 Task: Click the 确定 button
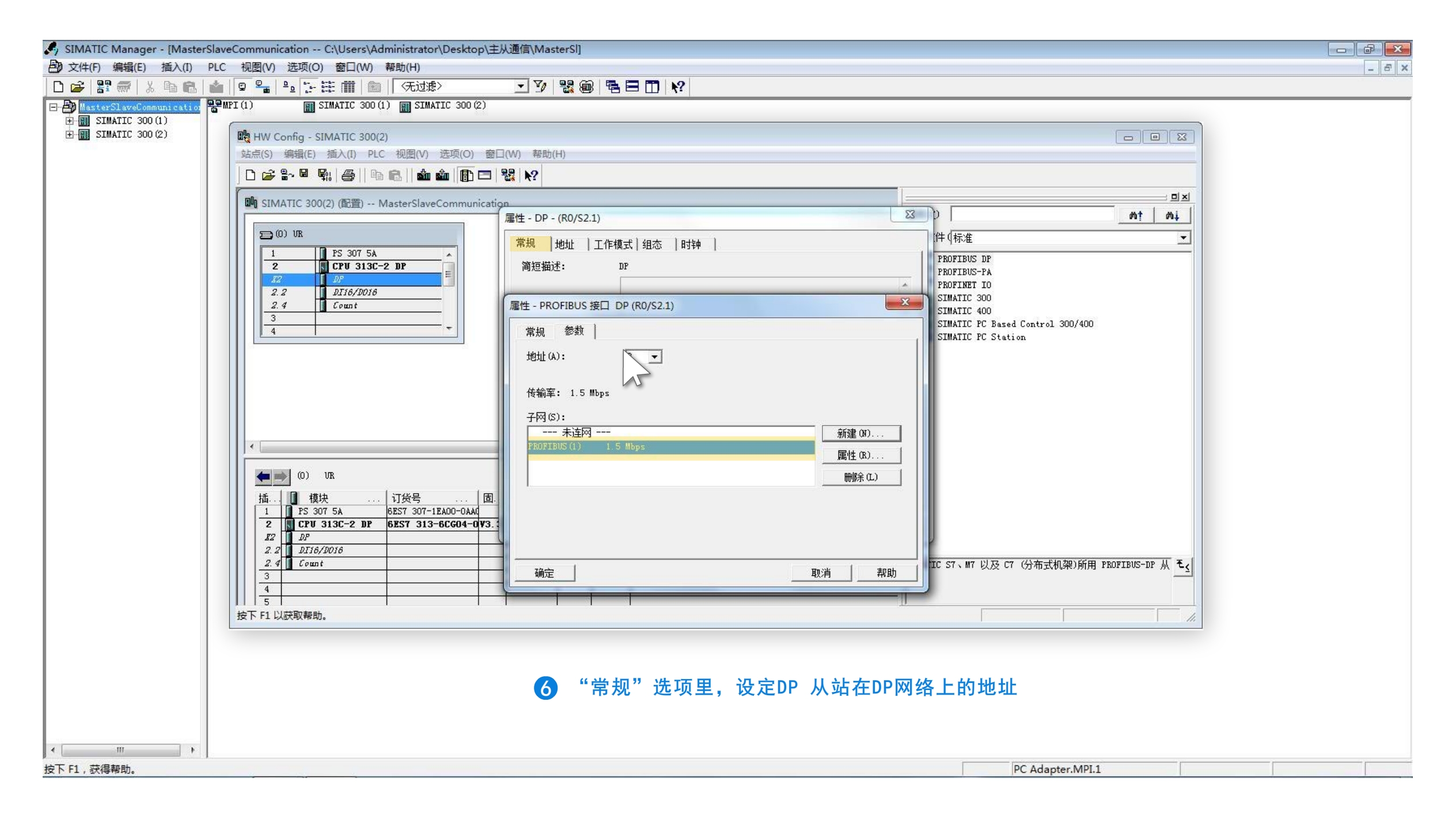coord(544,573)
